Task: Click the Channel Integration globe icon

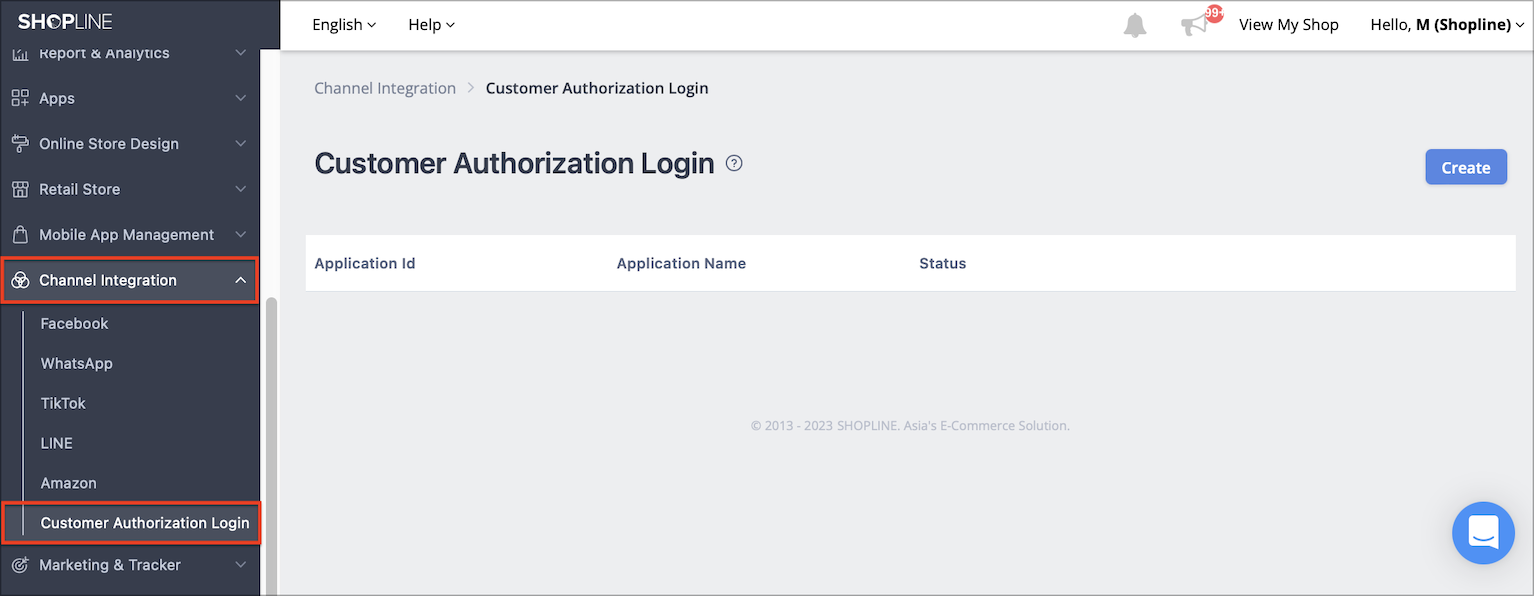Action: [x=21, y=280]
